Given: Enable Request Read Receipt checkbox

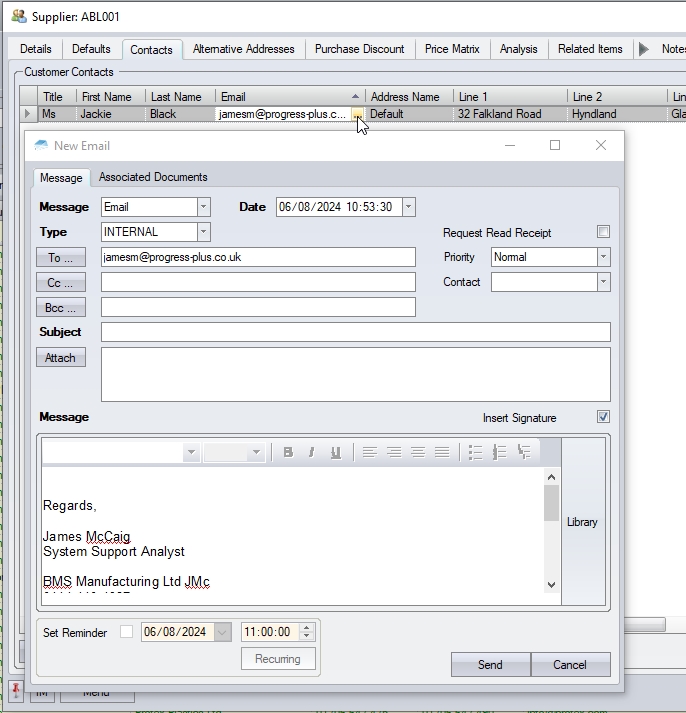Looking at the screenshot, I should pyautogui.click(x=603, y=232).
